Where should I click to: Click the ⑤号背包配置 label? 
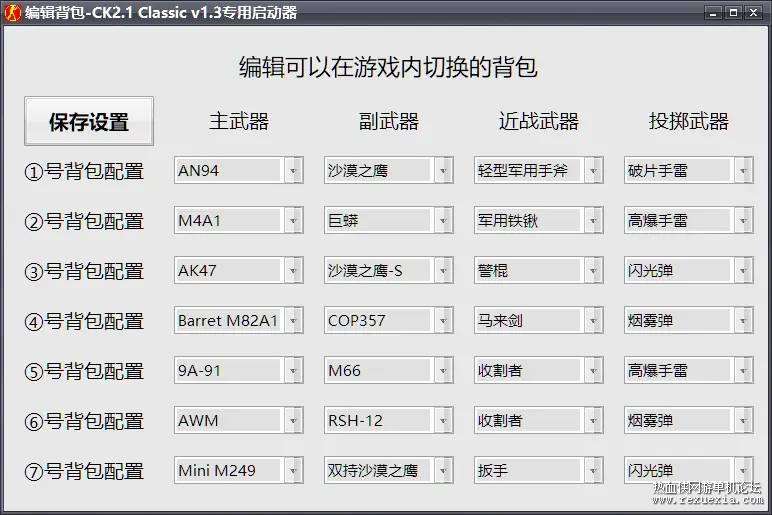click(x=84, y=371)
